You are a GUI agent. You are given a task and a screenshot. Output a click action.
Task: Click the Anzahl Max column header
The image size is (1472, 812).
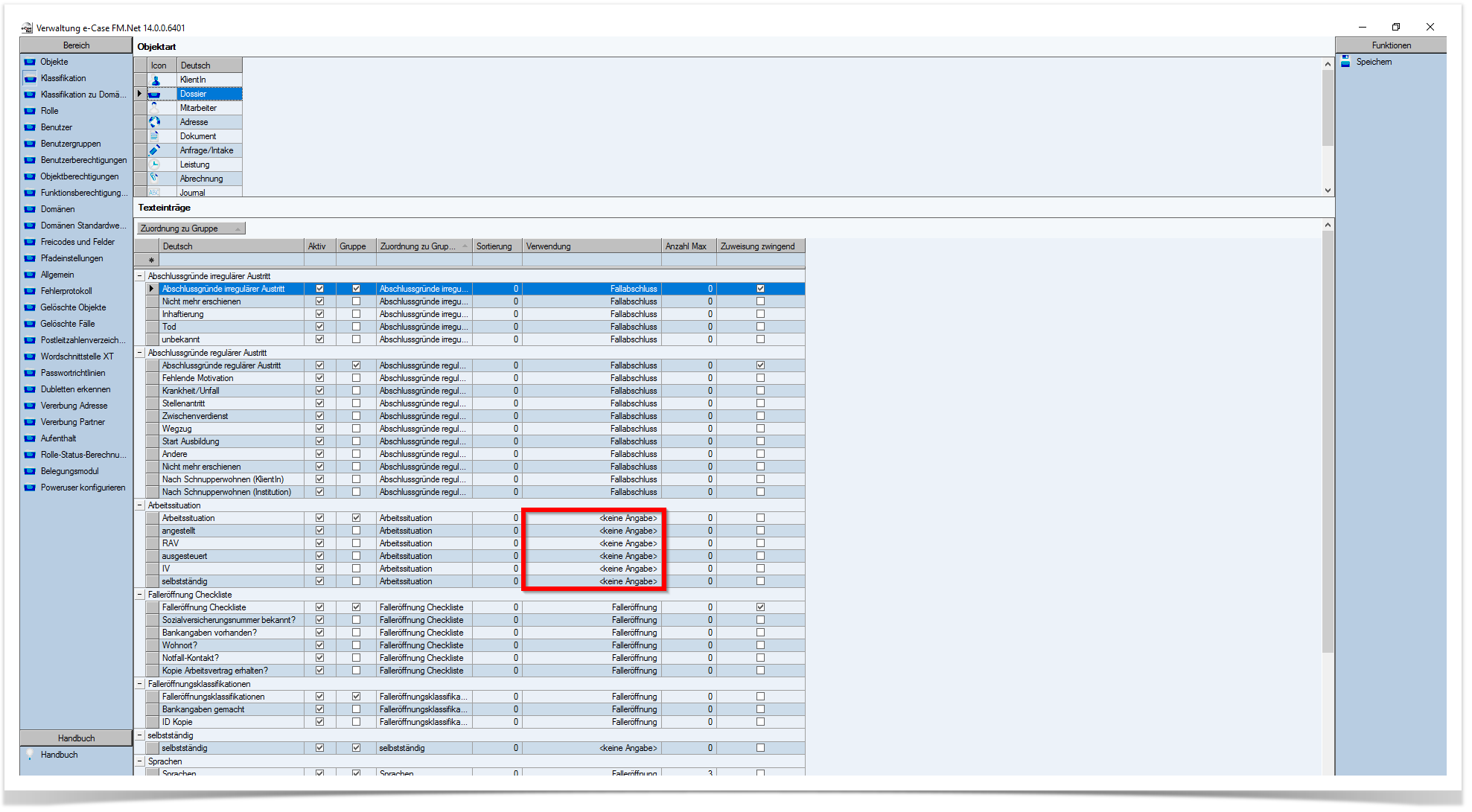[x=689, y=246]
